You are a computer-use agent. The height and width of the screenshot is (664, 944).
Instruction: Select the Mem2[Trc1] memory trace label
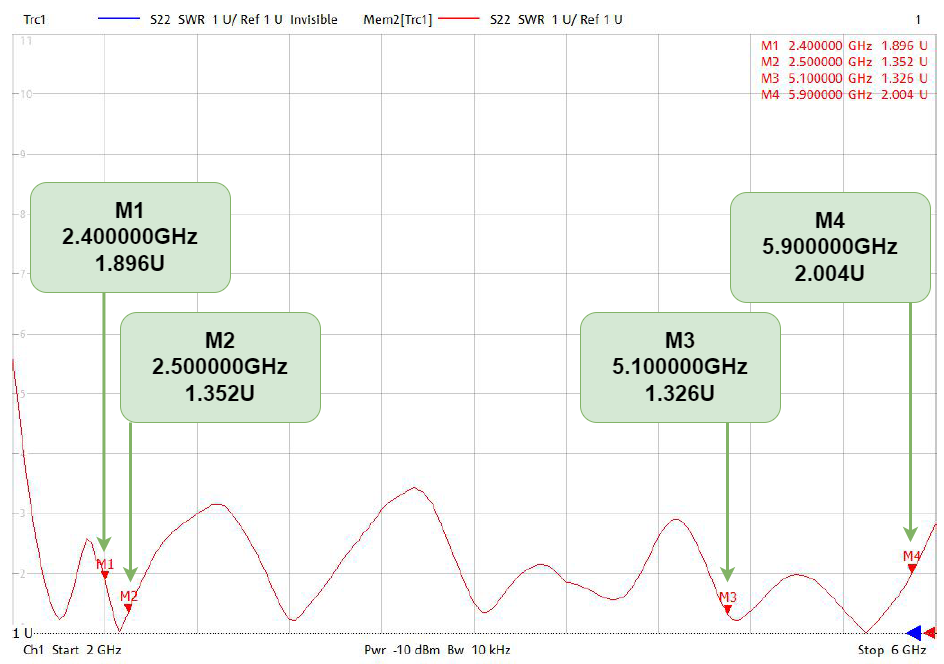click(x=400, y=19)
